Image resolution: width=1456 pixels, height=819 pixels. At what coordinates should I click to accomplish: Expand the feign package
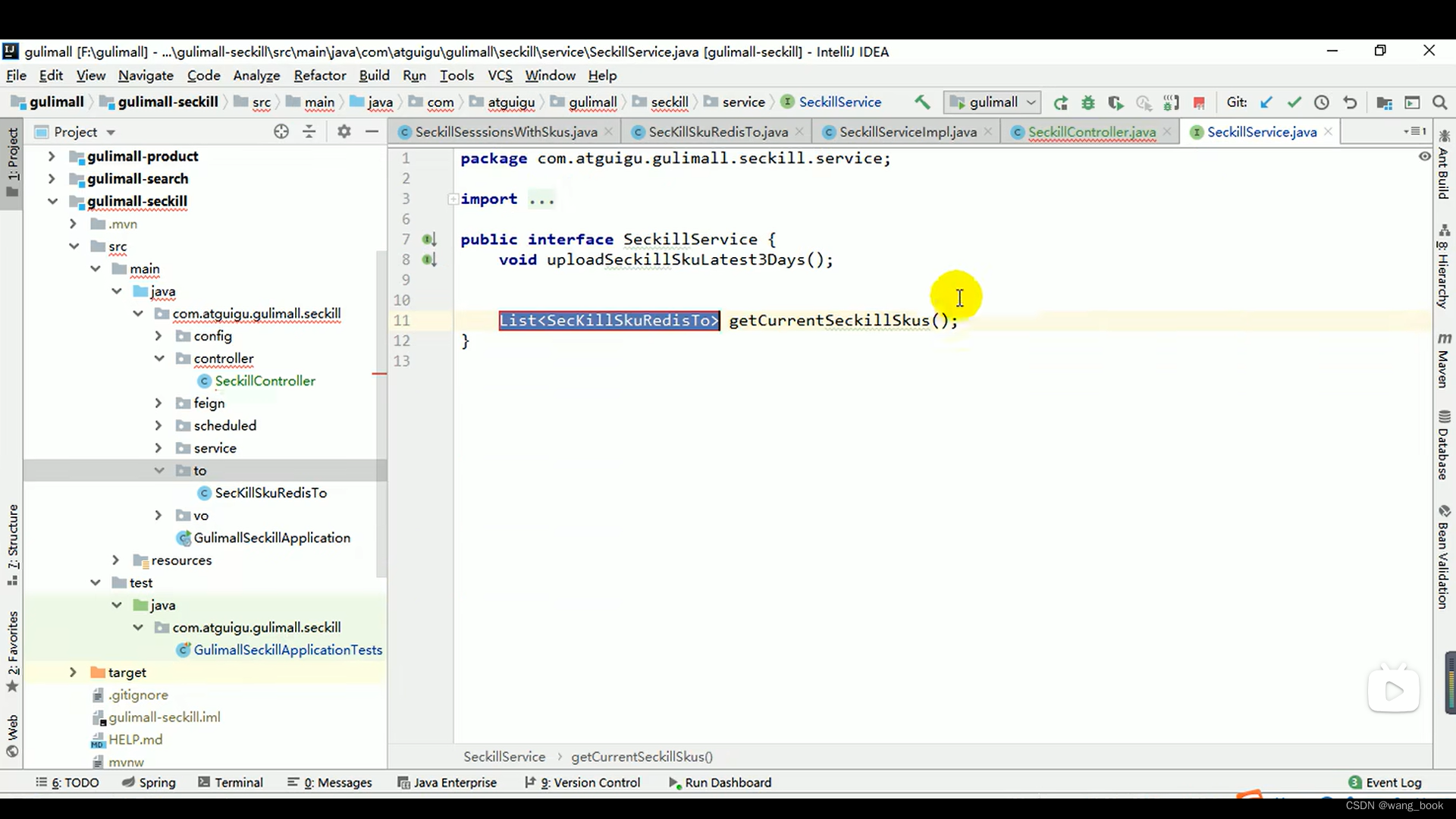coord(158,403)
